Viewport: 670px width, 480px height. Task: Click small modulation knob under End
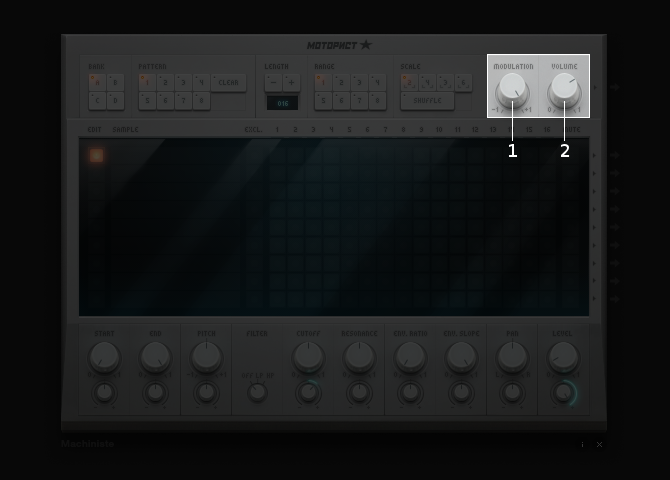coord(155,392)
